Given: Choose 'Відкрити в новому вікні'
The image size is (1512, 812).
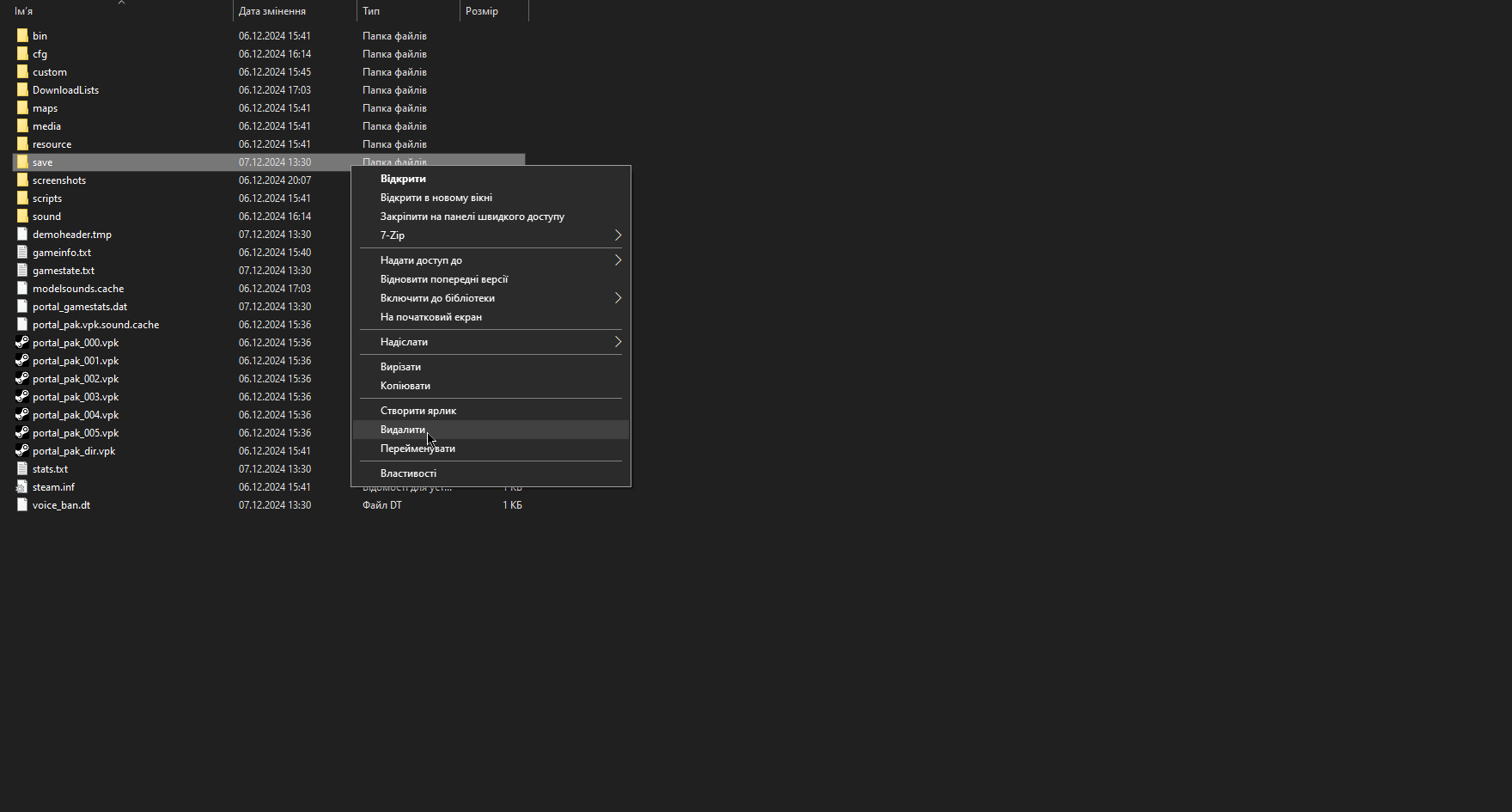Looking at the screenshot, I should pyautogui.click(x=491, y=198).
